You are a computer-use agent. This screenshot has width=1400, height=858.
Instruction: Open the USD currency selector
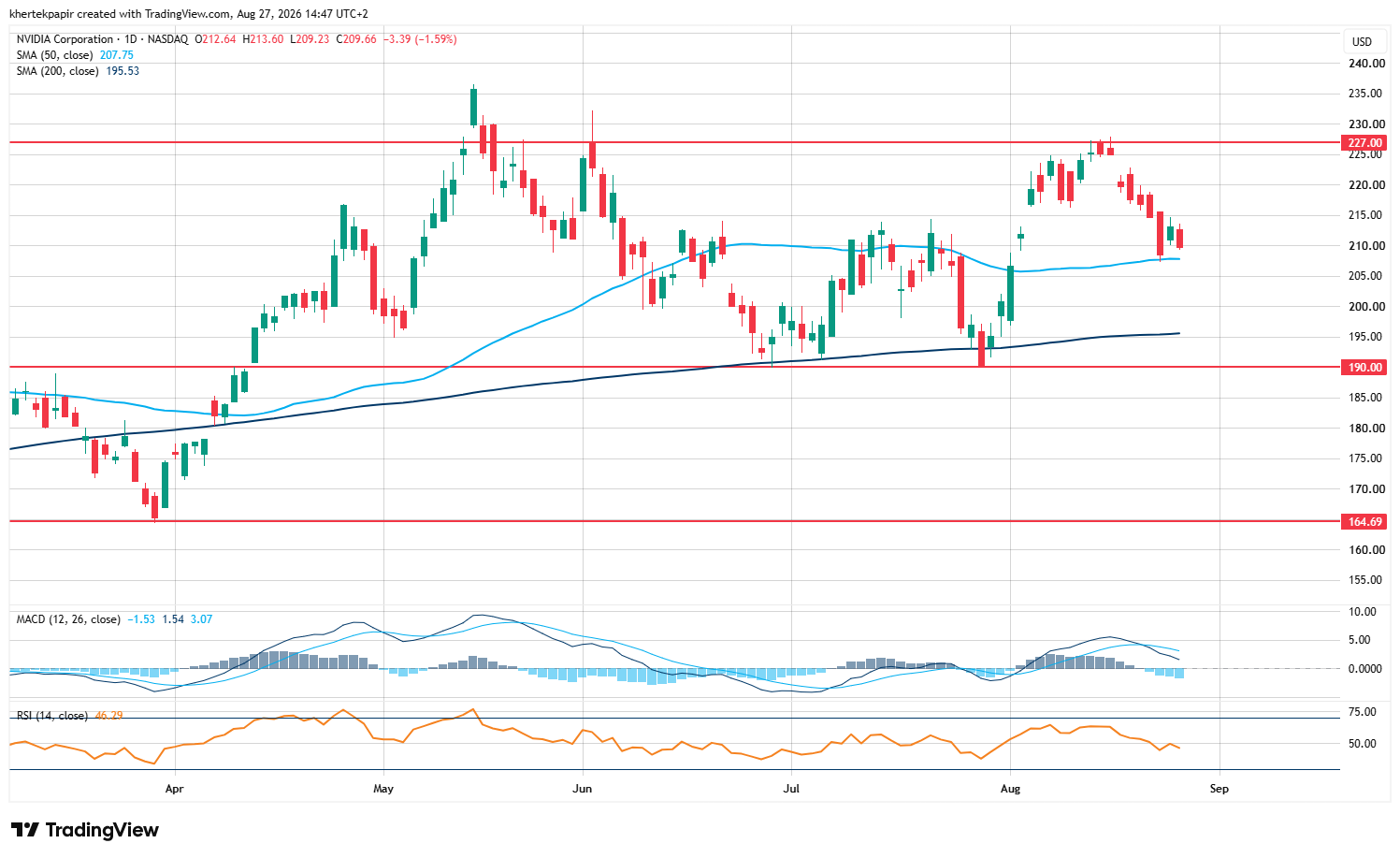[1362, 41]
